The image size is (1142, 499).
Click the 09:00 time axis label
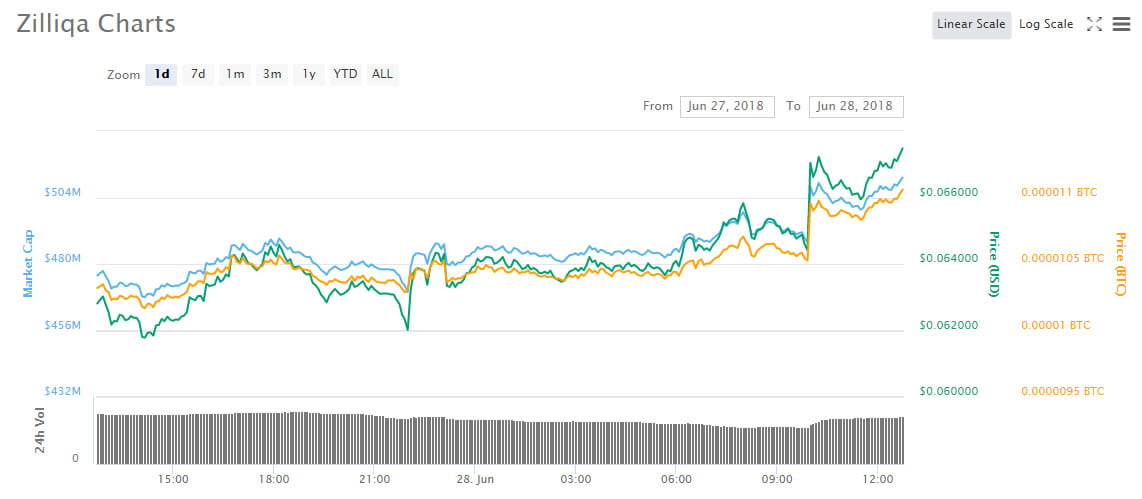(776, 479)
